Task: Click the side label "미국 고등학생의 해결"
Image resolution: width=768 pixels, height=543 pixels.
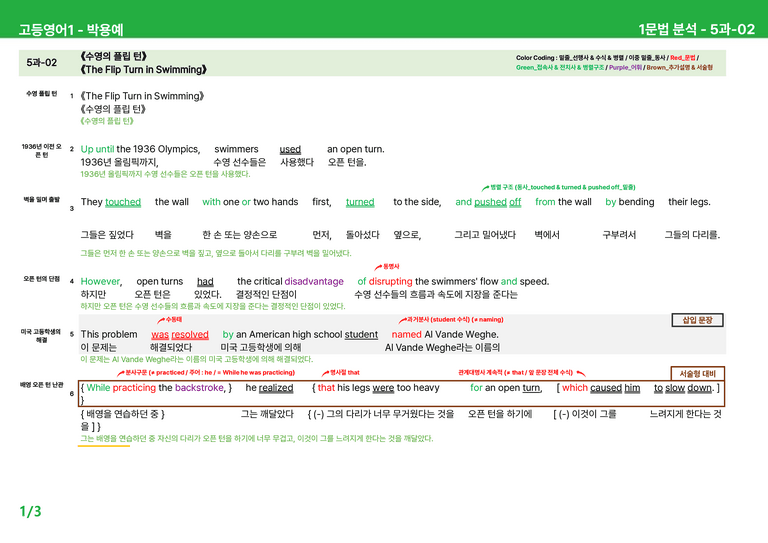Action: point(41,335)
